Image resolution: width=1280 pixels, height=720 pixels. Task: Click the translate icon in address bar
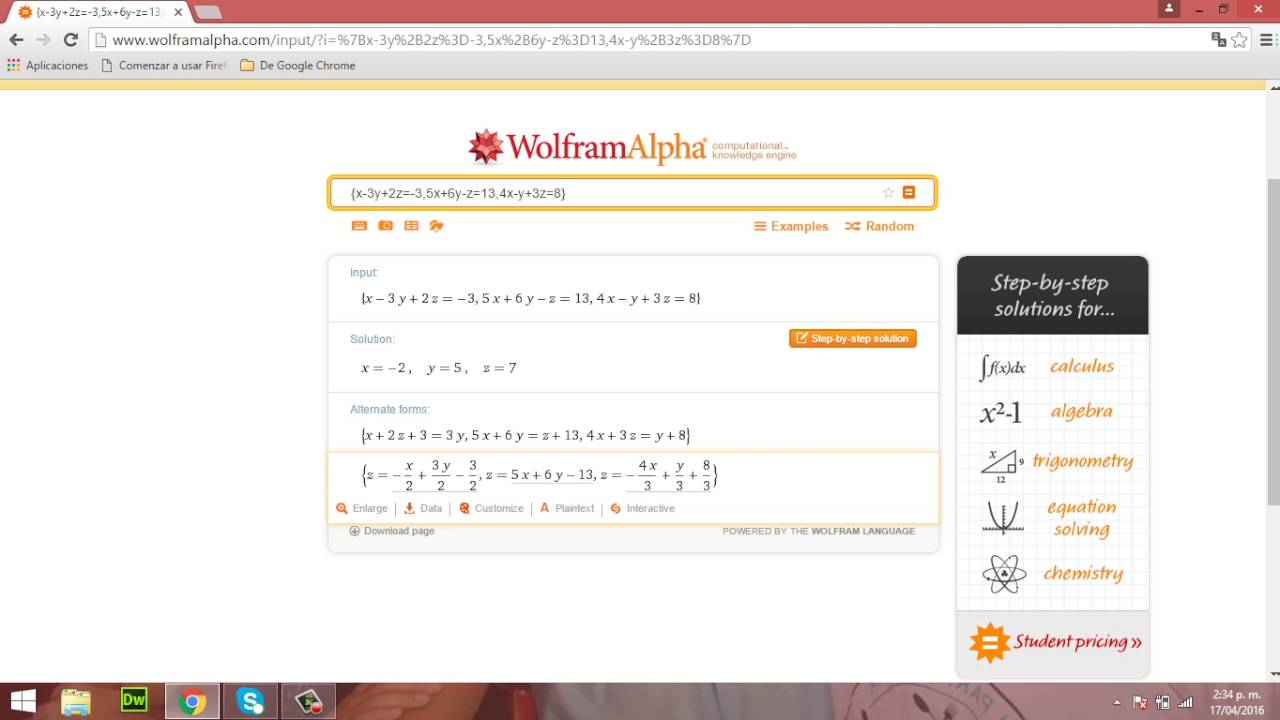pyautogui.click(x=1218, y=40)
